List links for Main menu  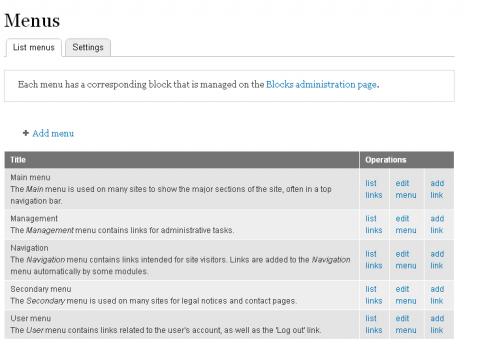coord(374,189)
